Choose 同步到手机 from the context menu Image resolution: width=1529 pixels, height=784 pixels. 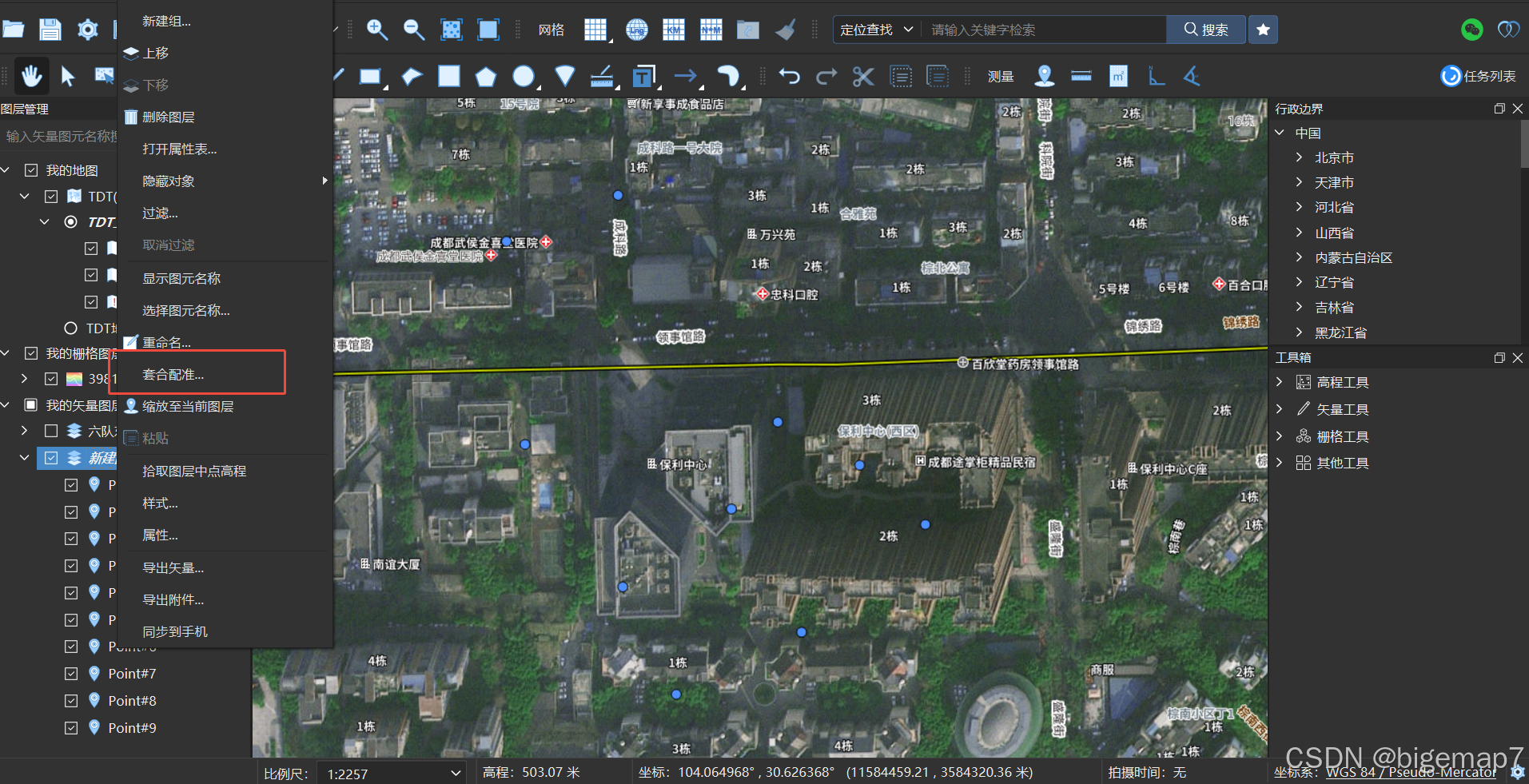[225, 631]
